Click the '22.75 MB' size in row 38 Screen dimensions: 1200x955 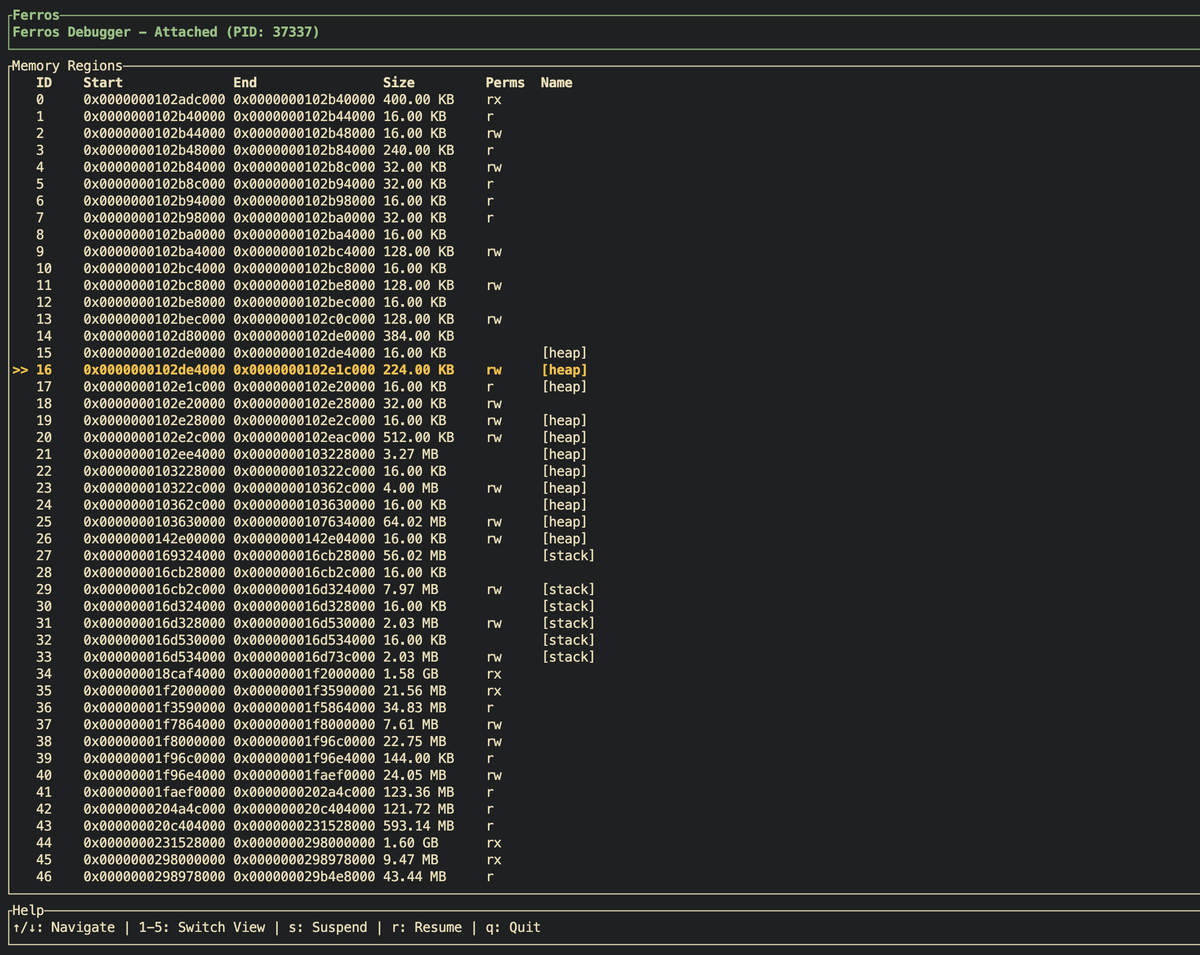(415, 741)
